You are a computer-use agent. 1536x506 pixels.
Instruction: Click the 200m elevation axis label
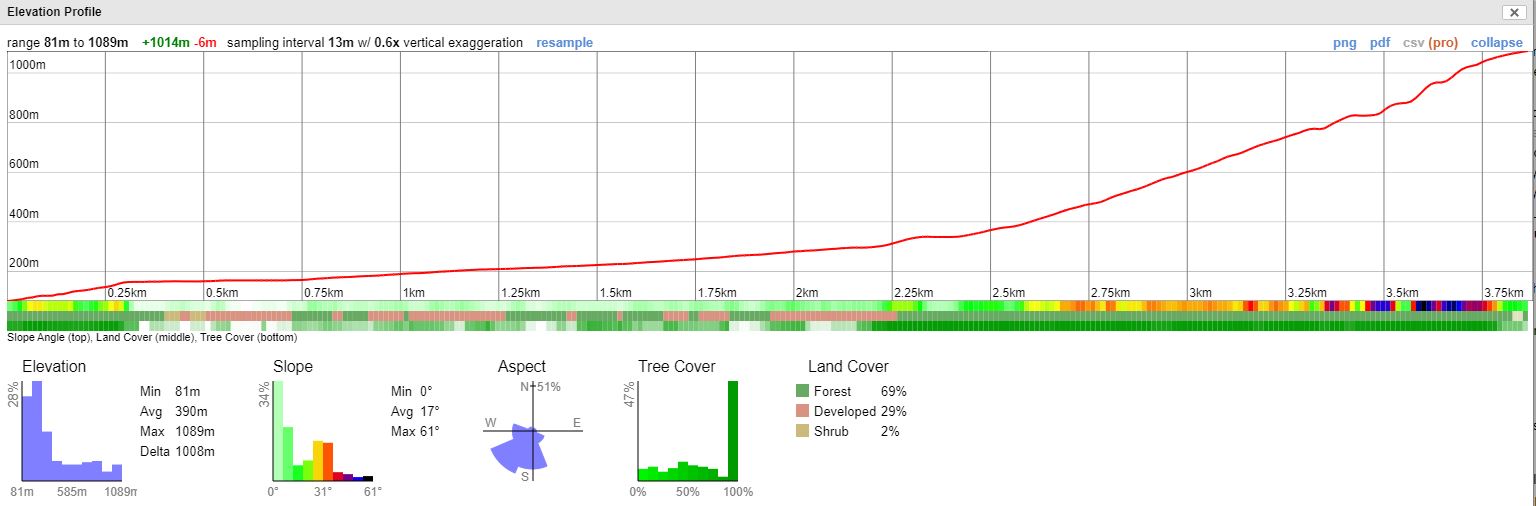point(24,263)
